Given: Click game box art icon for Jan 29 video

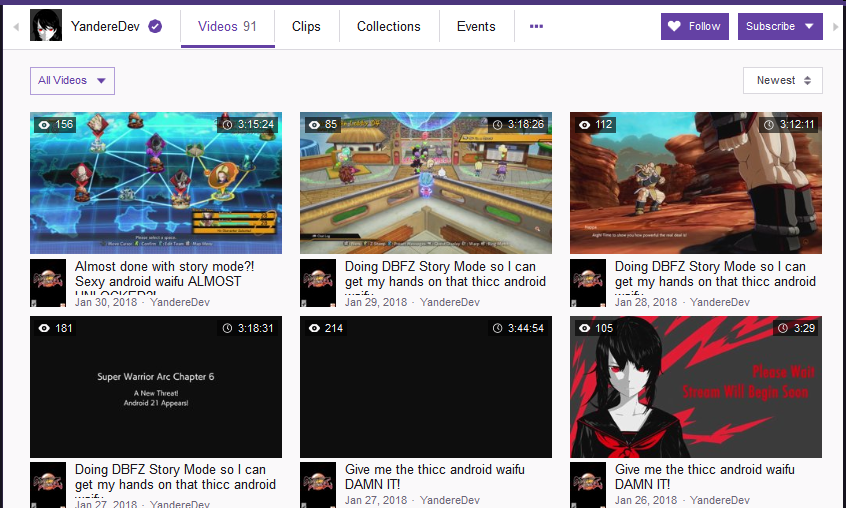Looking at the screenshot, I should point(318,283).
